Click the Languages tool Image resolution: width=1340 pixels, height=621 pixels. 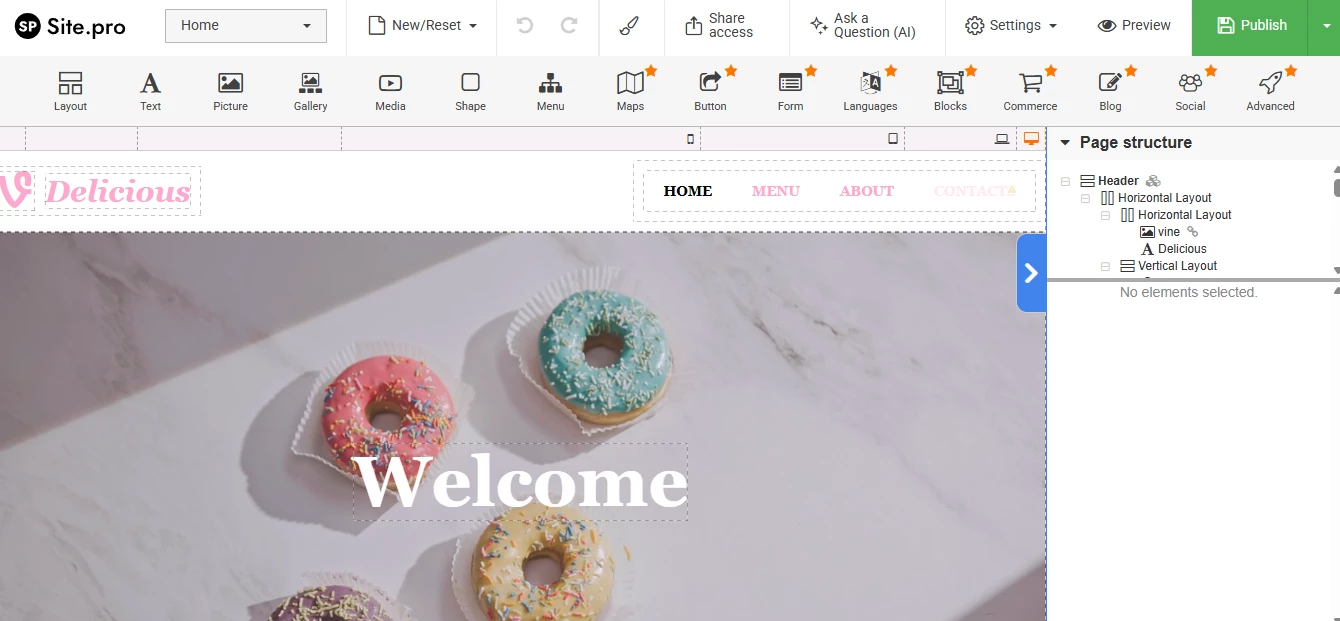point(870,90)
